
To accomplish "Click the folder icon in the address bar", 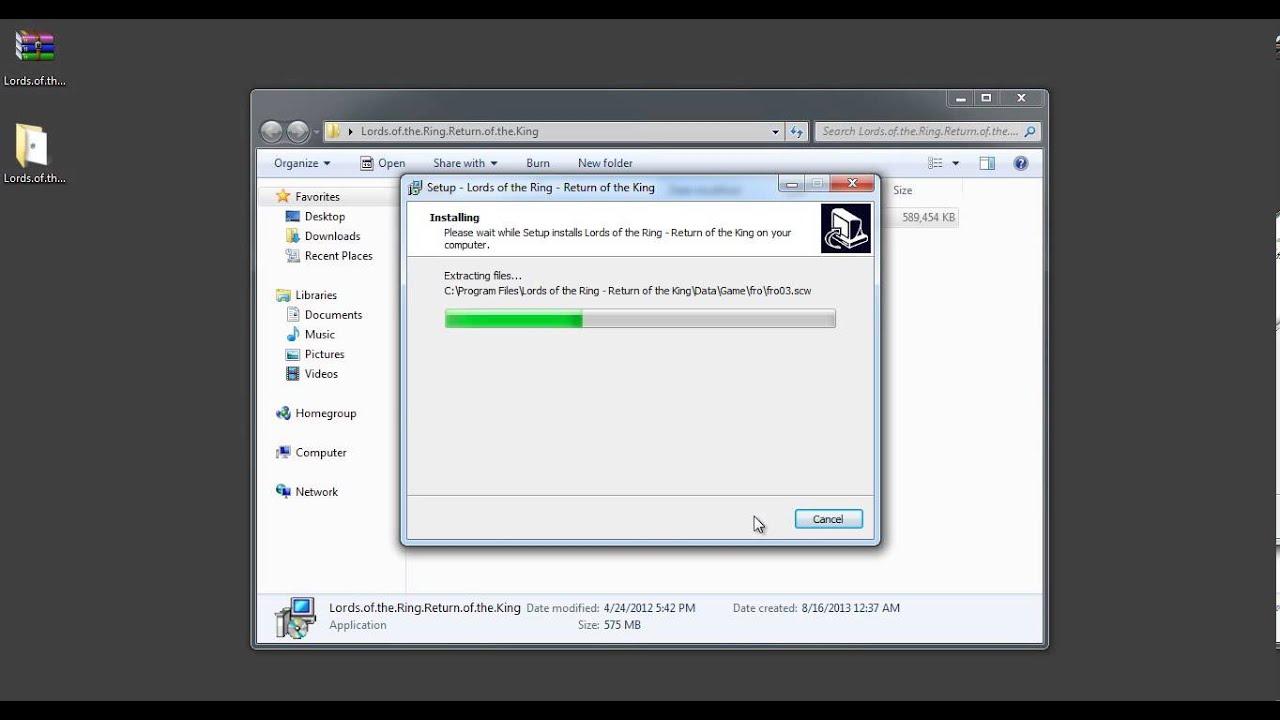I will pyautogui.click(x=334, y=131).
